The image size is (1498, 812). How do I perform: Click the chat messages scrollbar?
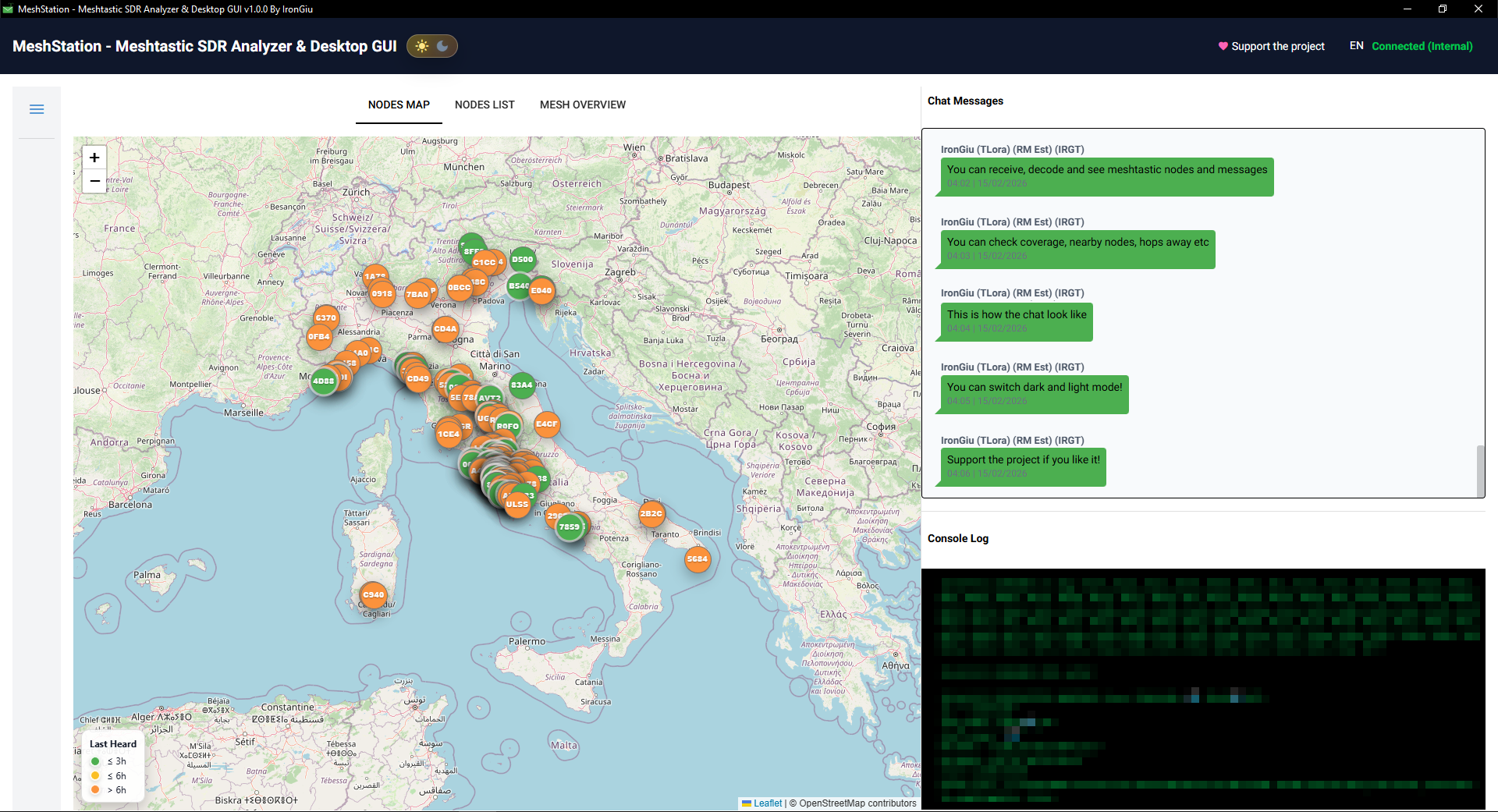click(x=1480, y=470)
